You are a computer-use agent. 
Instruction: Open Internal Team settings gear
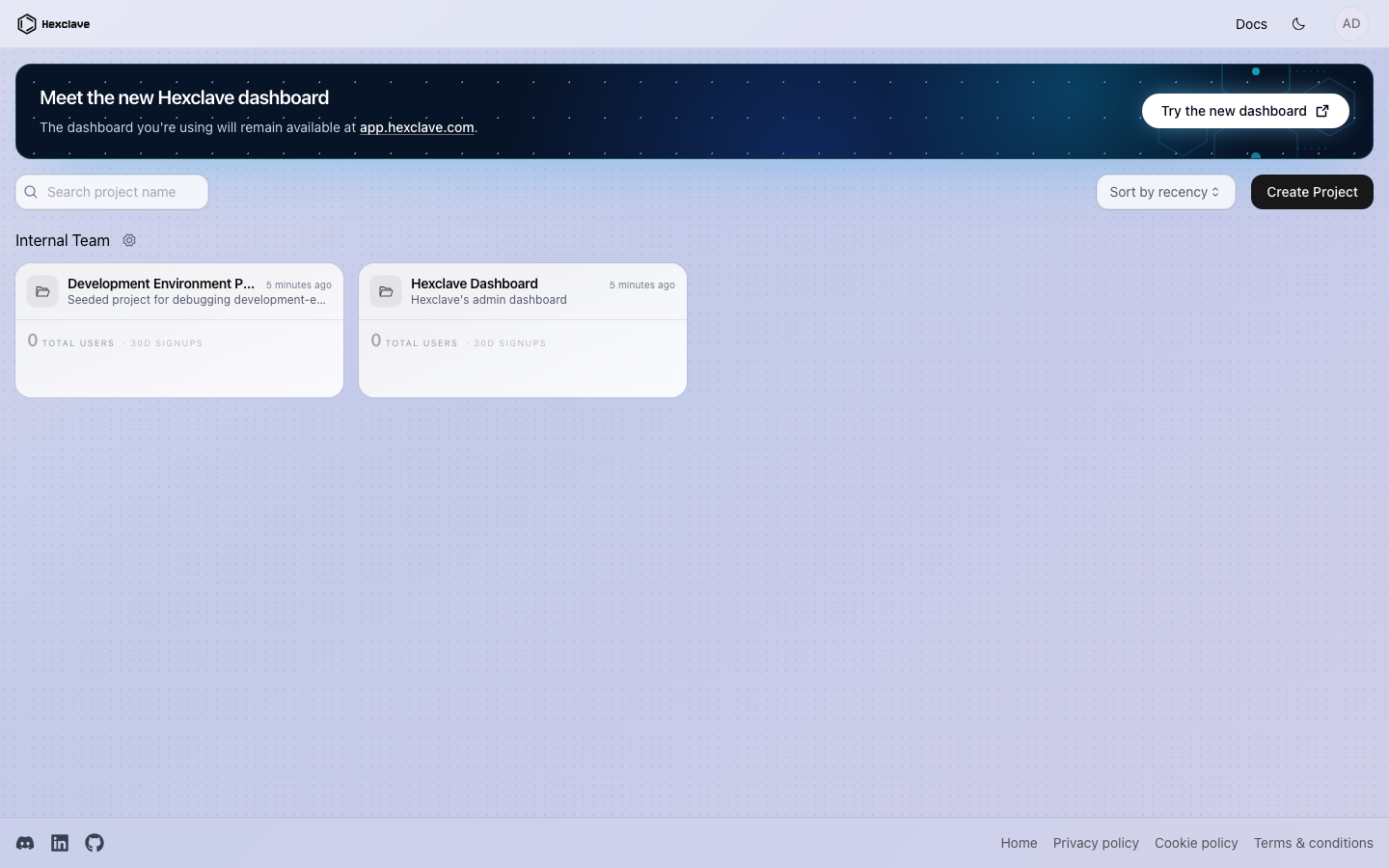129,240
